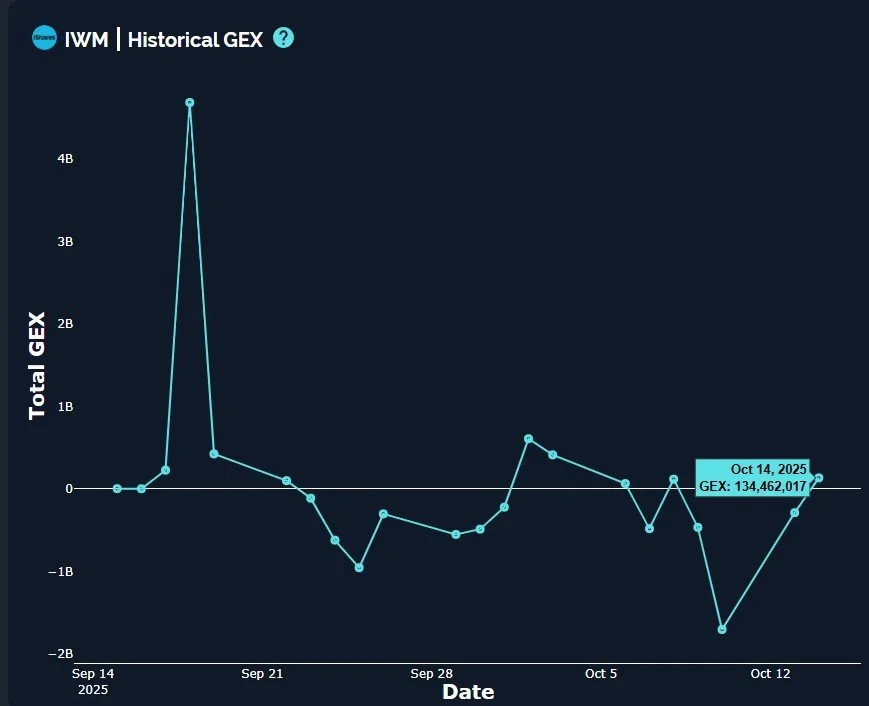Click the '−2B' y-axis label

(61, 654)
